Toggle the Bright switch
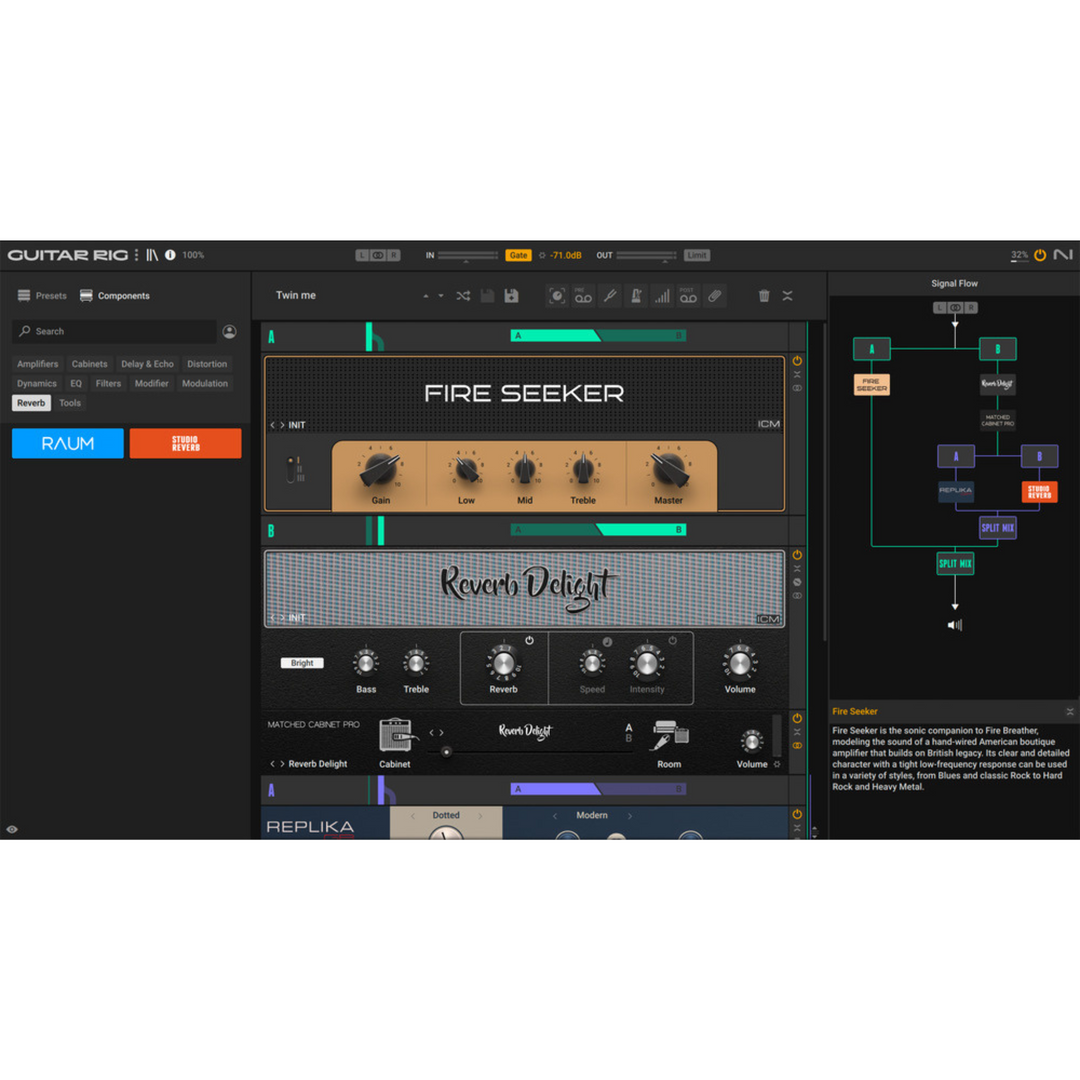 click(x=302, y=663)
